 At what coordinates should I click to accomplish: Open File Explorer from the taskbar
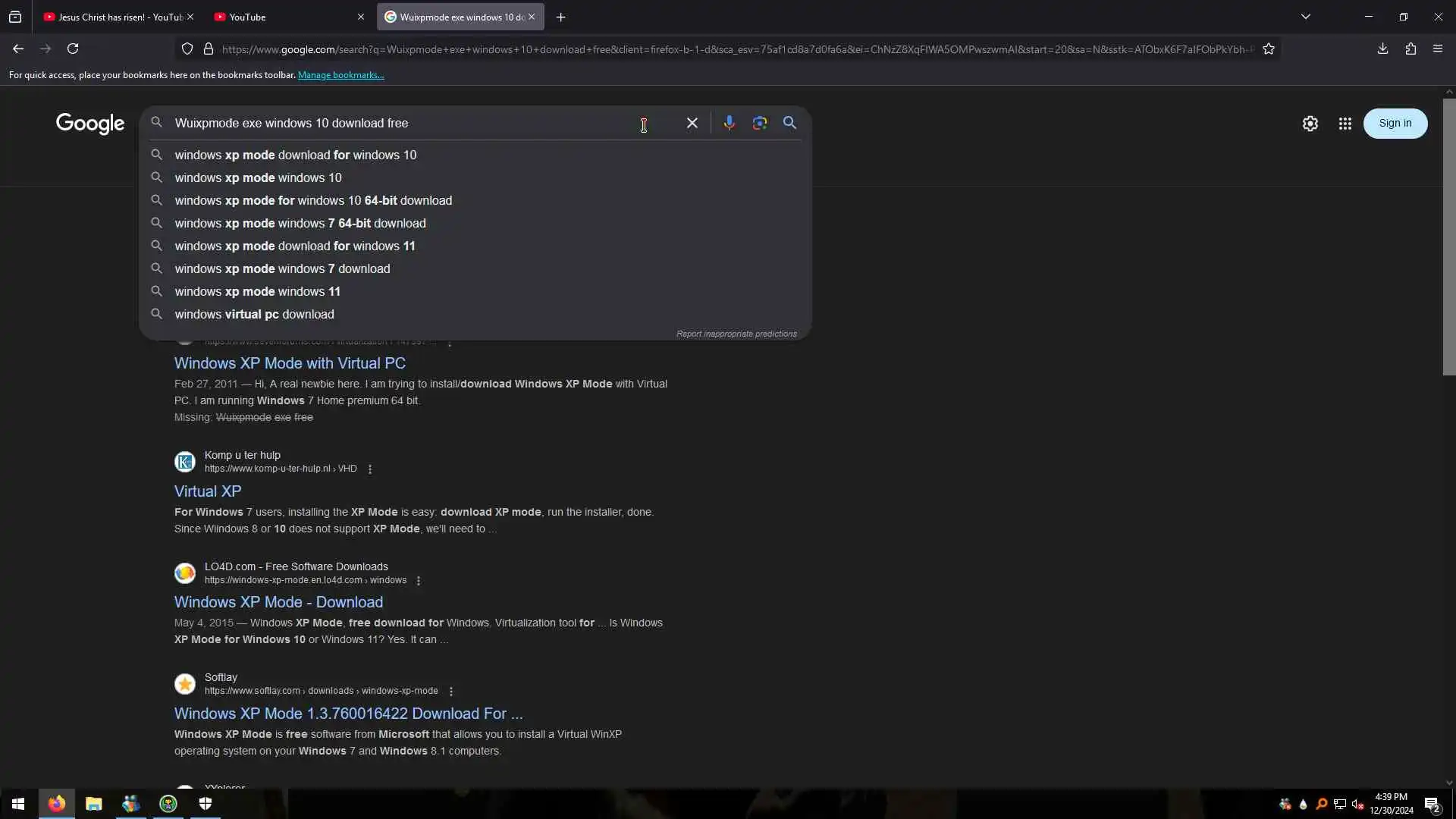93,804
